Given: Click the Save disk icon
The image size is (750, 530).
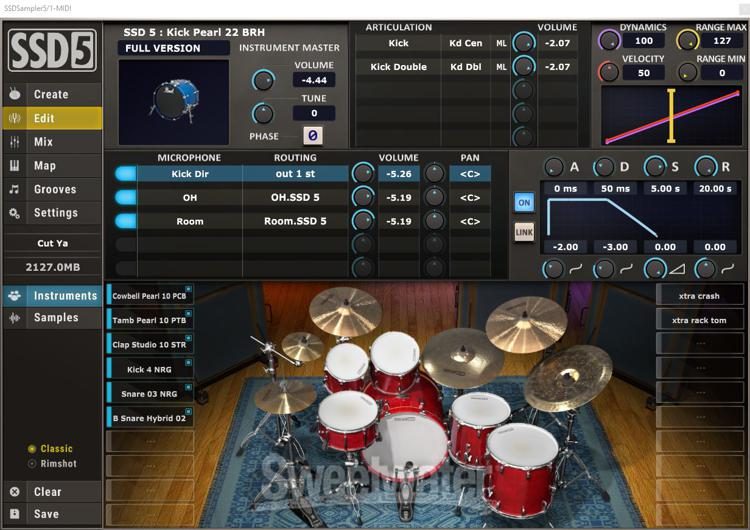Looking at the screenshot, I should pos(15,514).
